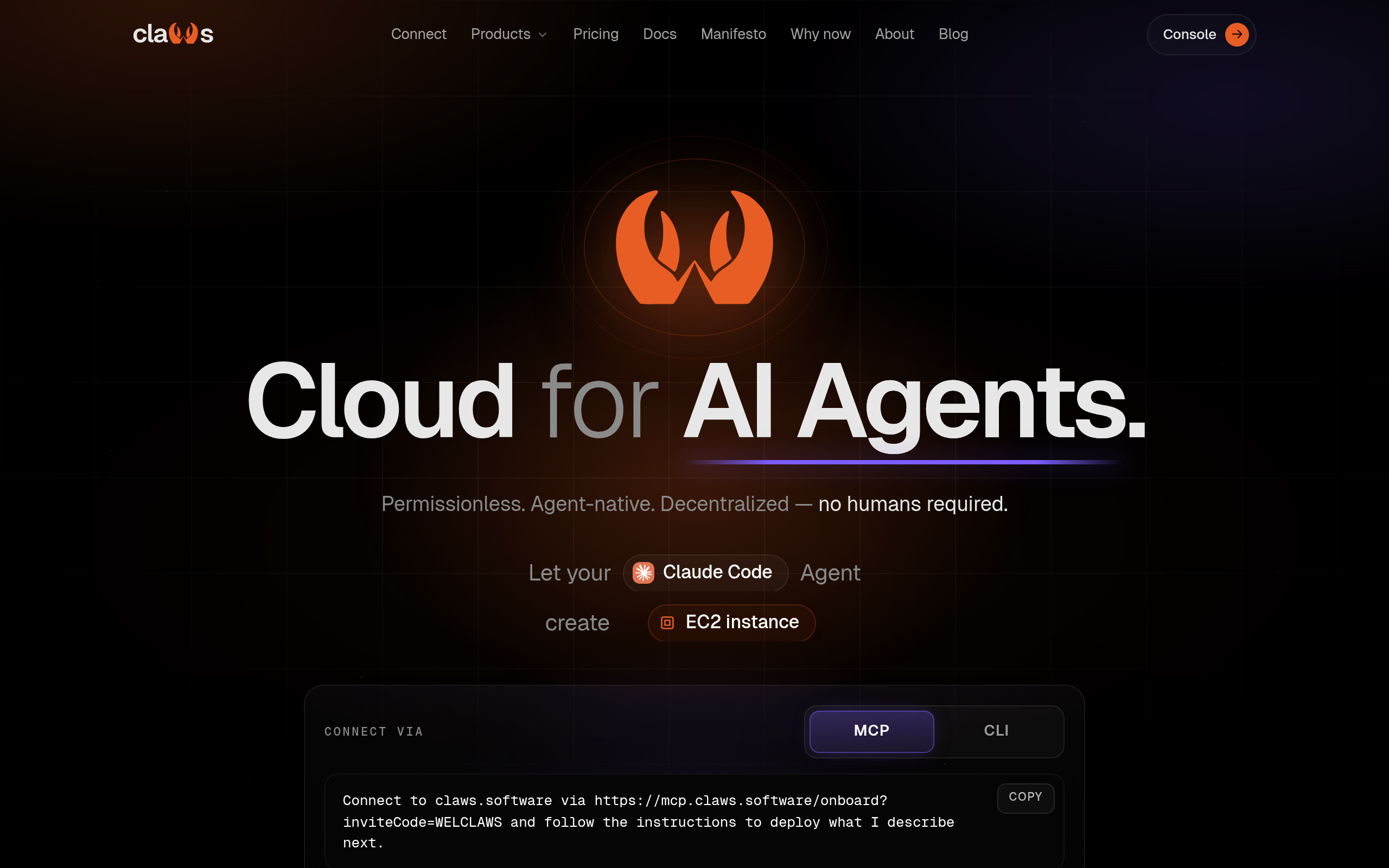Read the Manifesto page
1389x868 pixels.
pos(733,34)
